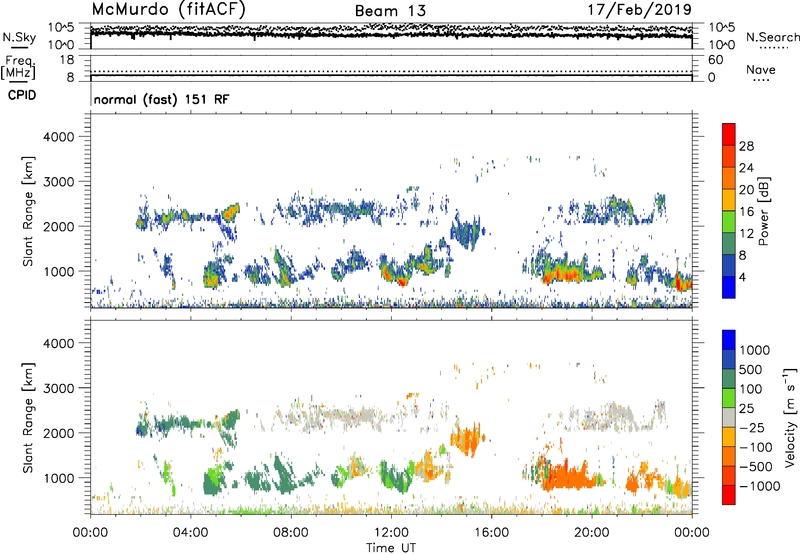The height and width of the screenshot is (554, 800).
Task: Click the "08:00" time tick label
Action: (x=291, y=533)
